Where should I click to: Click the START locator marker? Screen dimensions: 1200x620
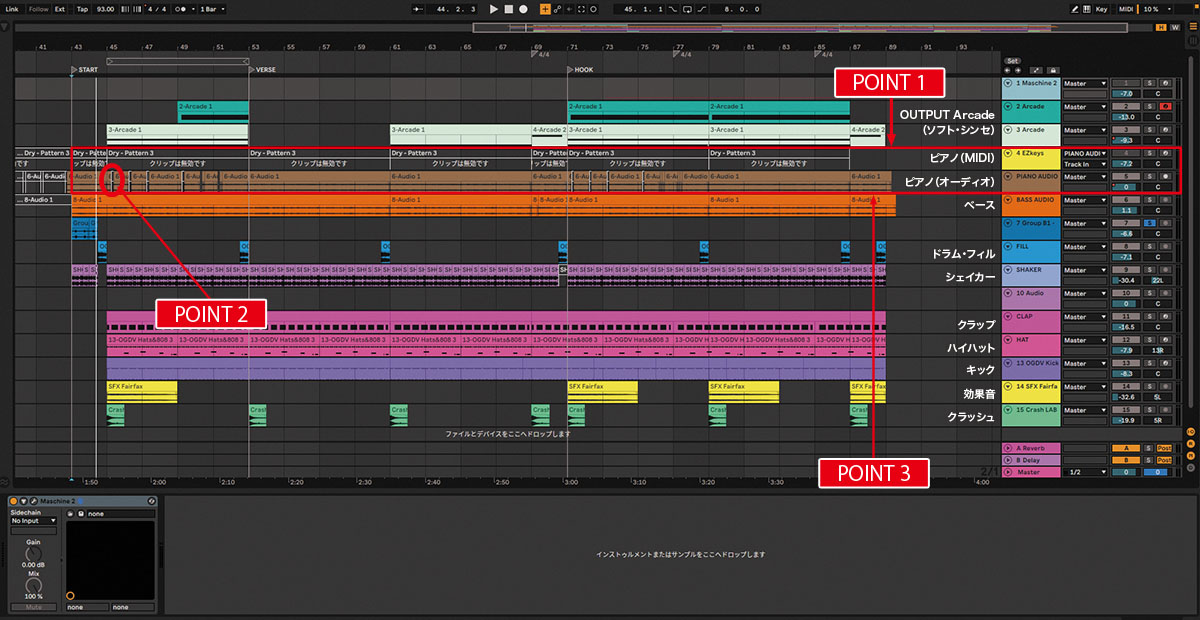pos(85,70)
